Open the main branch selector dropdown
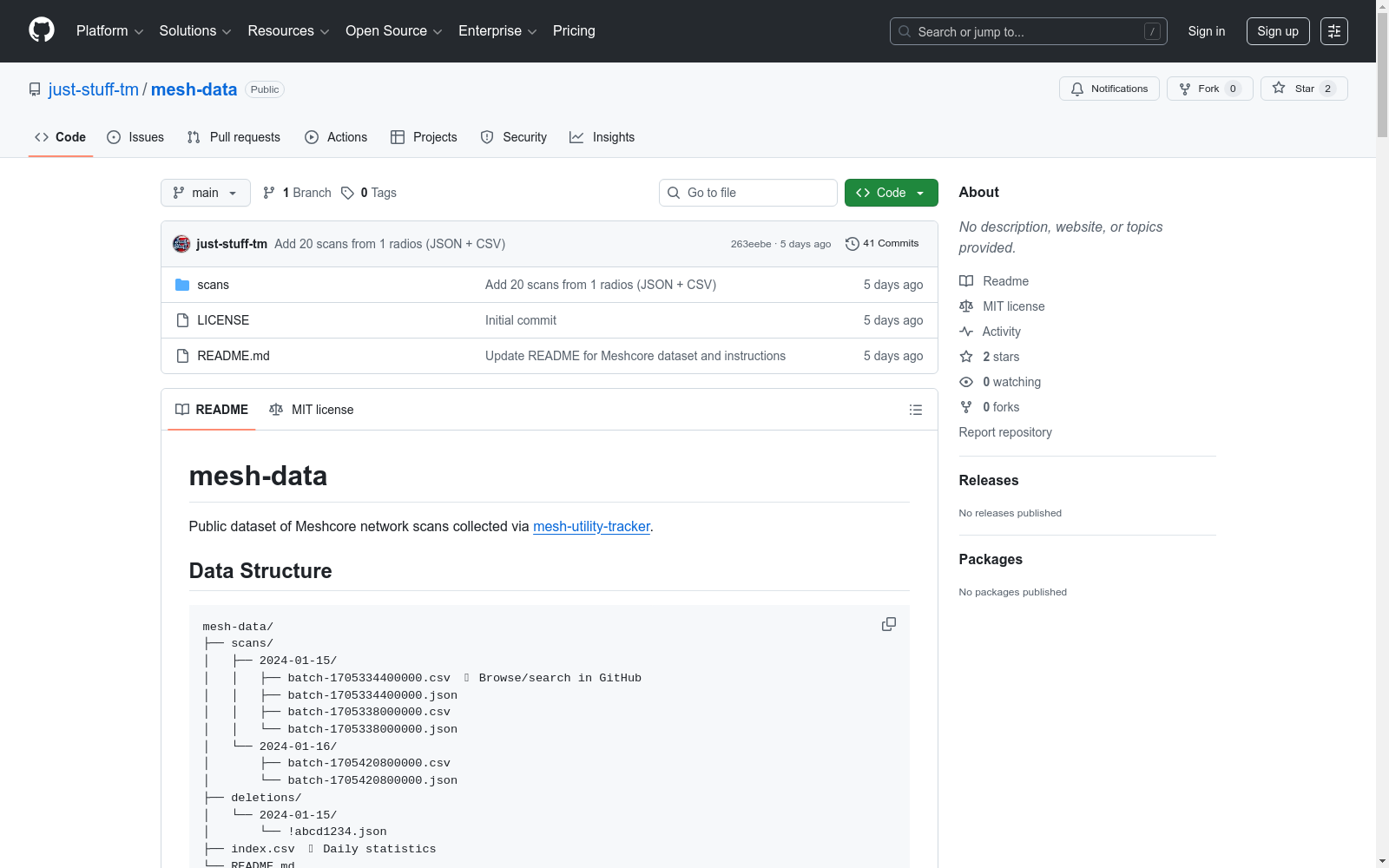Image resolution: width=1389 pixels, height=868 pixels. [206, 193]
